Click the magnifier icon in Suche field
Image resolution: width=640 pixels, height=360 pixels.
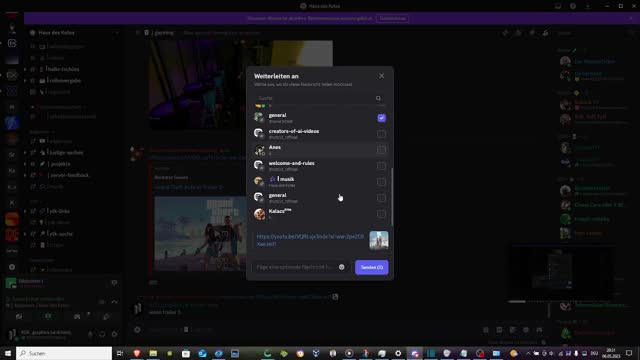[x=378, y=98]
